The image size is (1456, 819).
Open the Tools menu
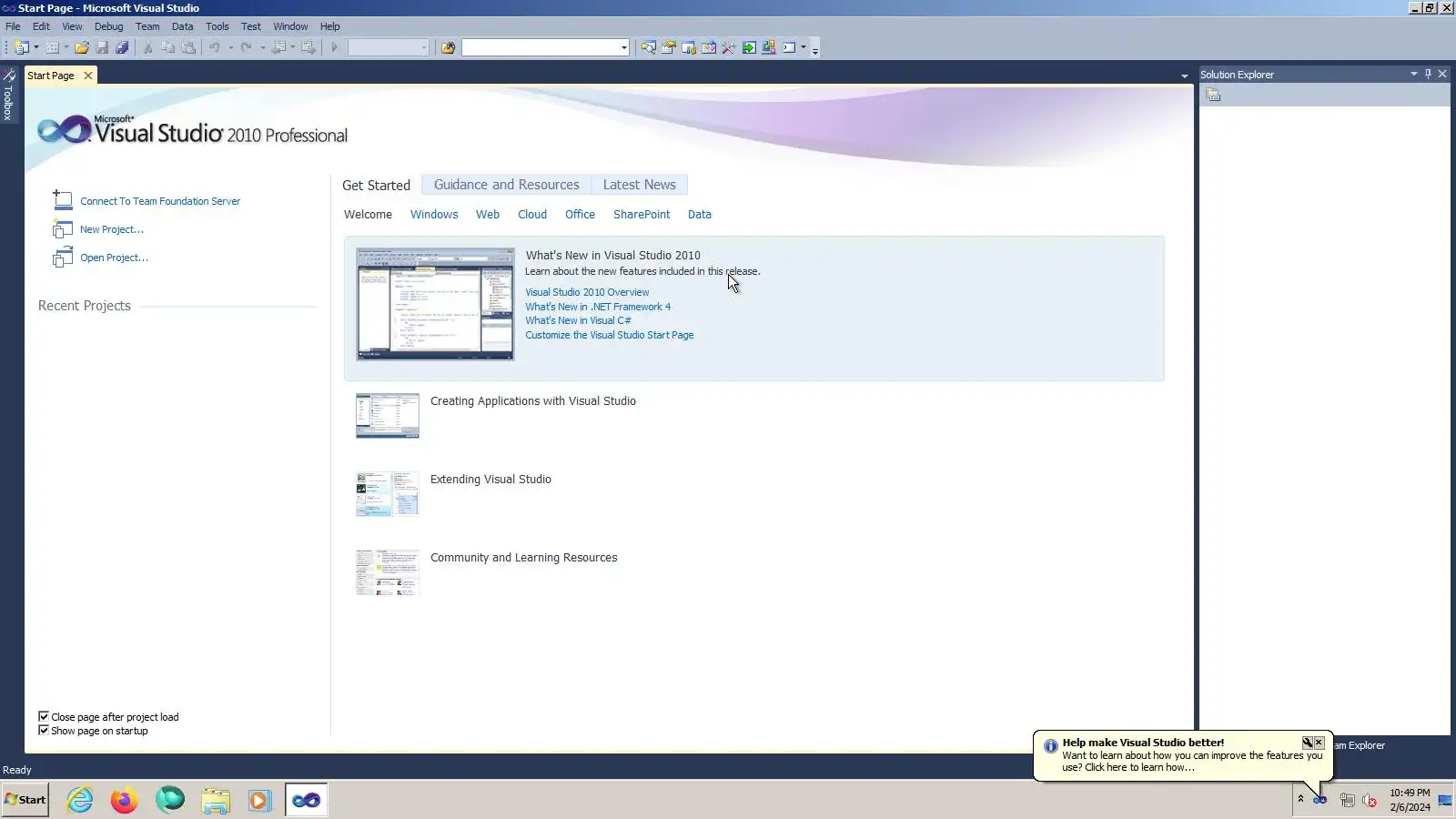[217, 26]
